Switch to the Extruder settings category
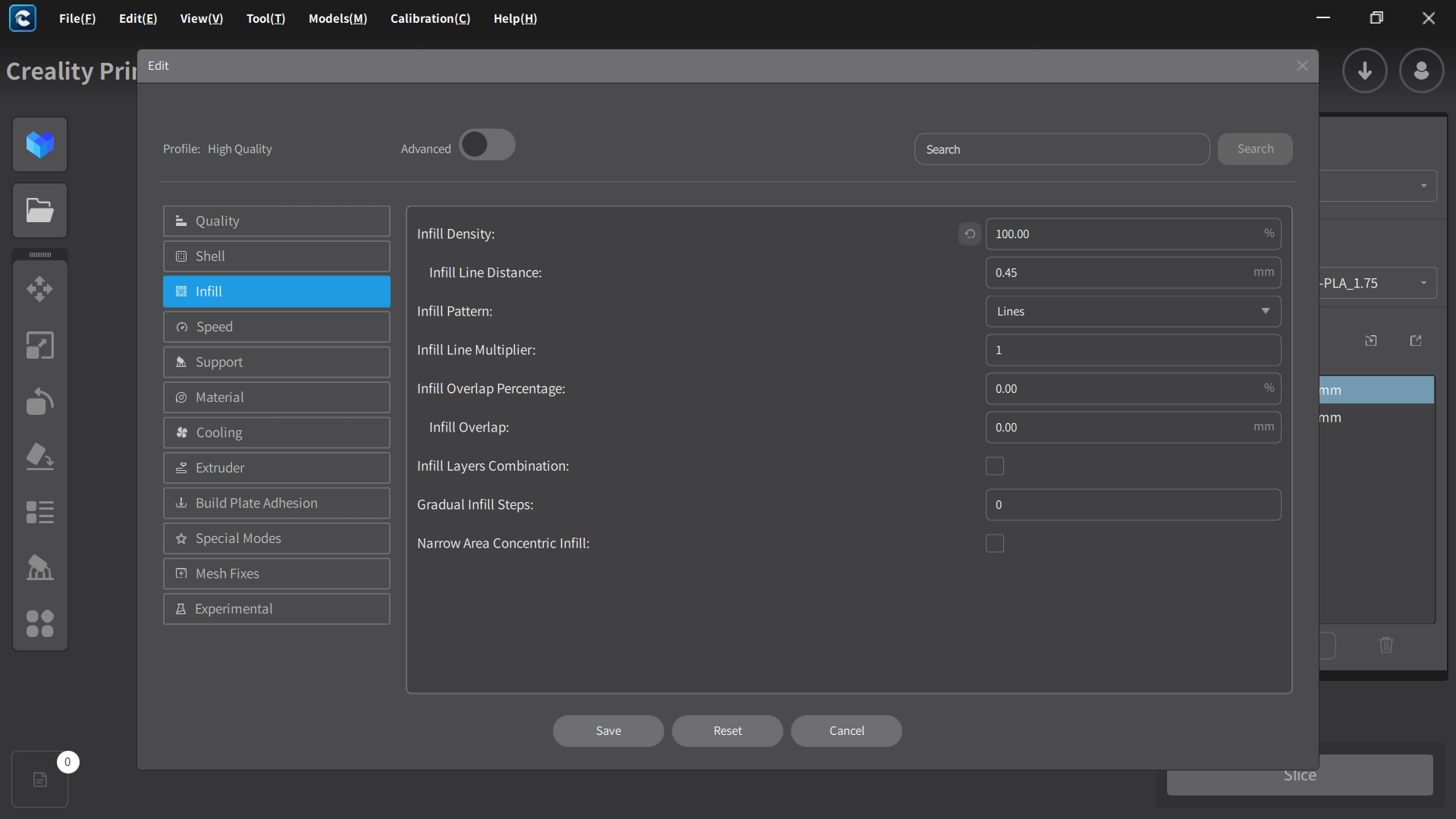1456x819 pixels. point(277,468)
